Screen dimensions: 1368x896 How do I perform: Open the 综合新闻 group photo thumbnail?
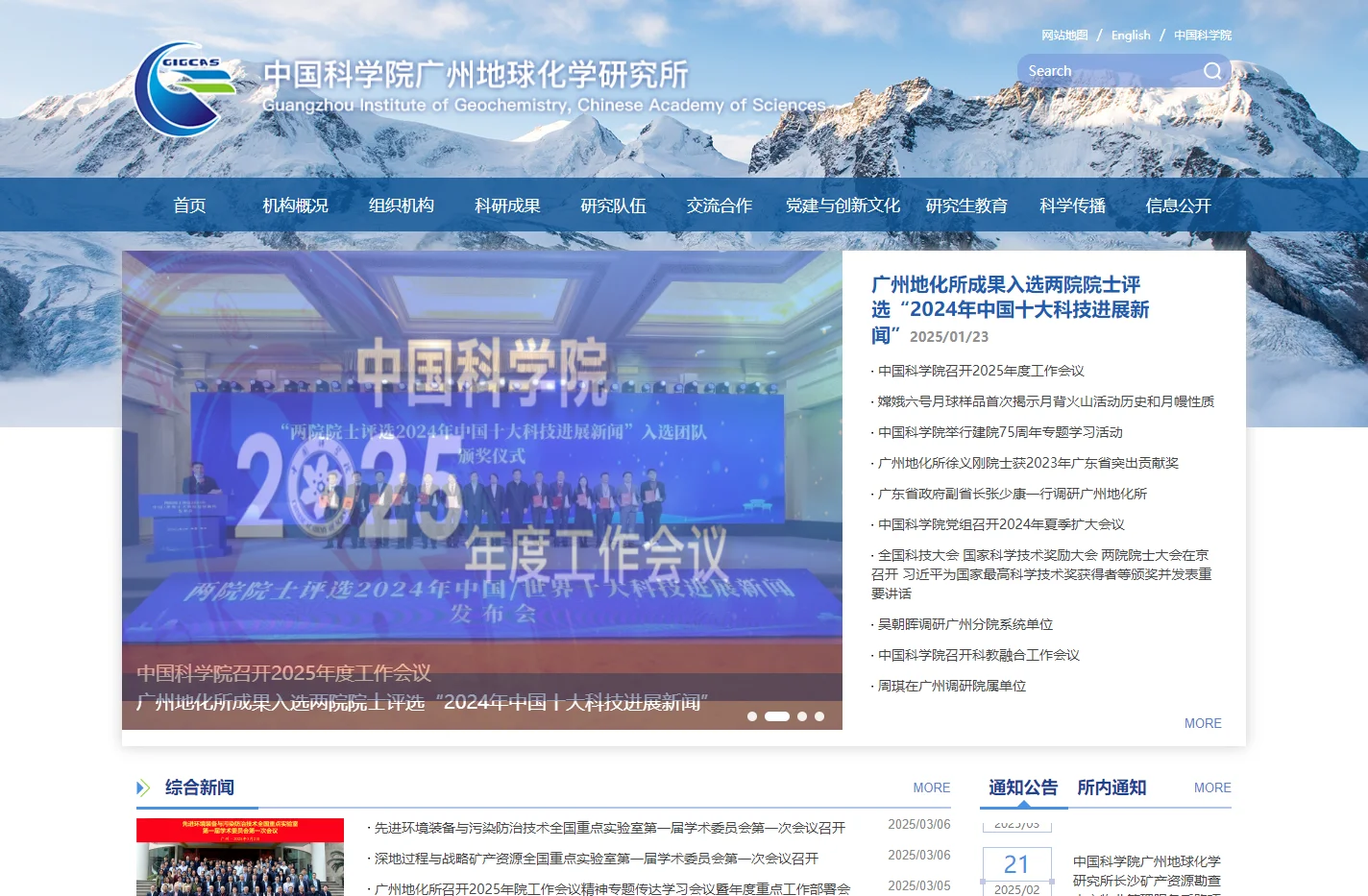tap(240, 858)
